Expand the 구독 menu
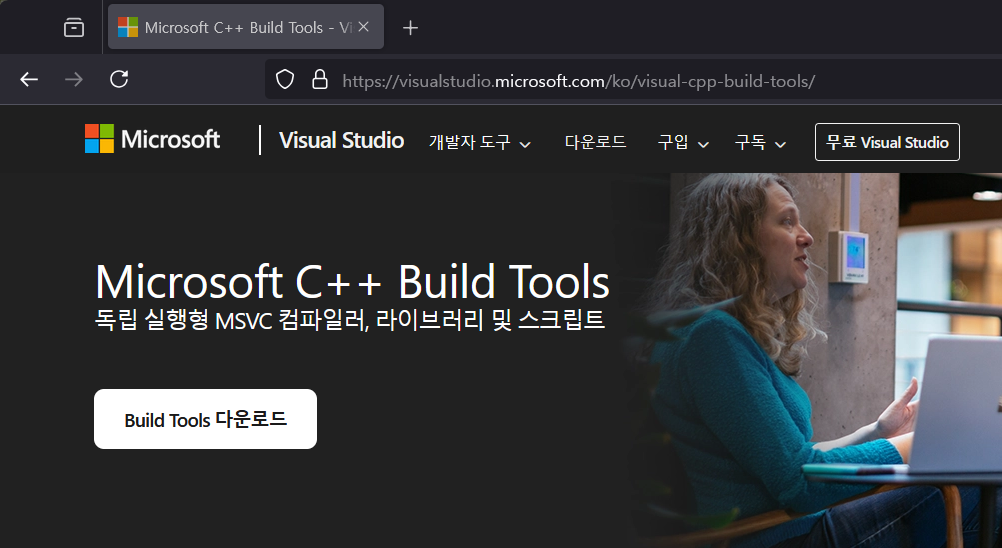This screenshot has width=1002, height=548. pos(760,142)
